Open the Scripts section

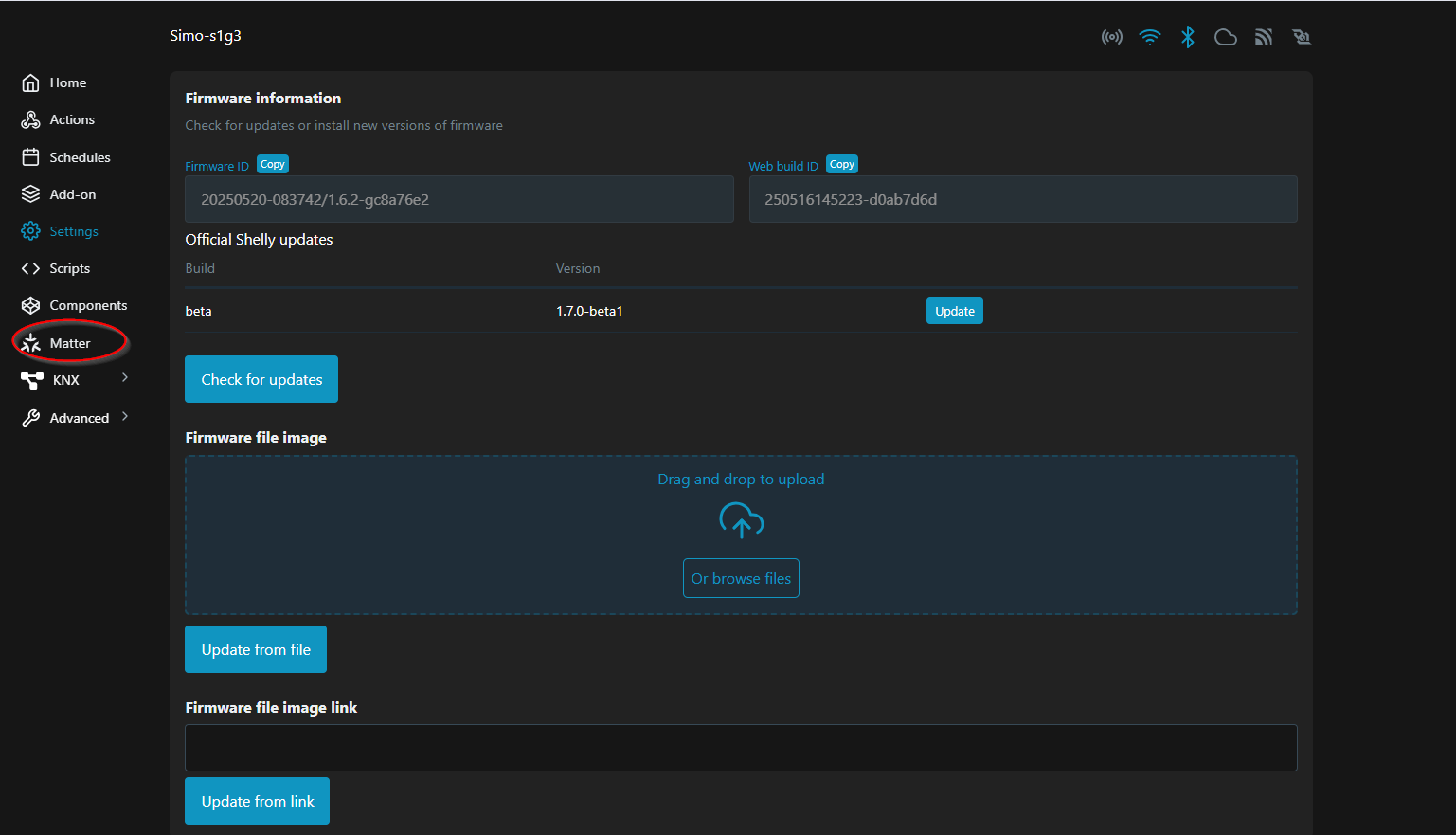(x=69, y=269)
